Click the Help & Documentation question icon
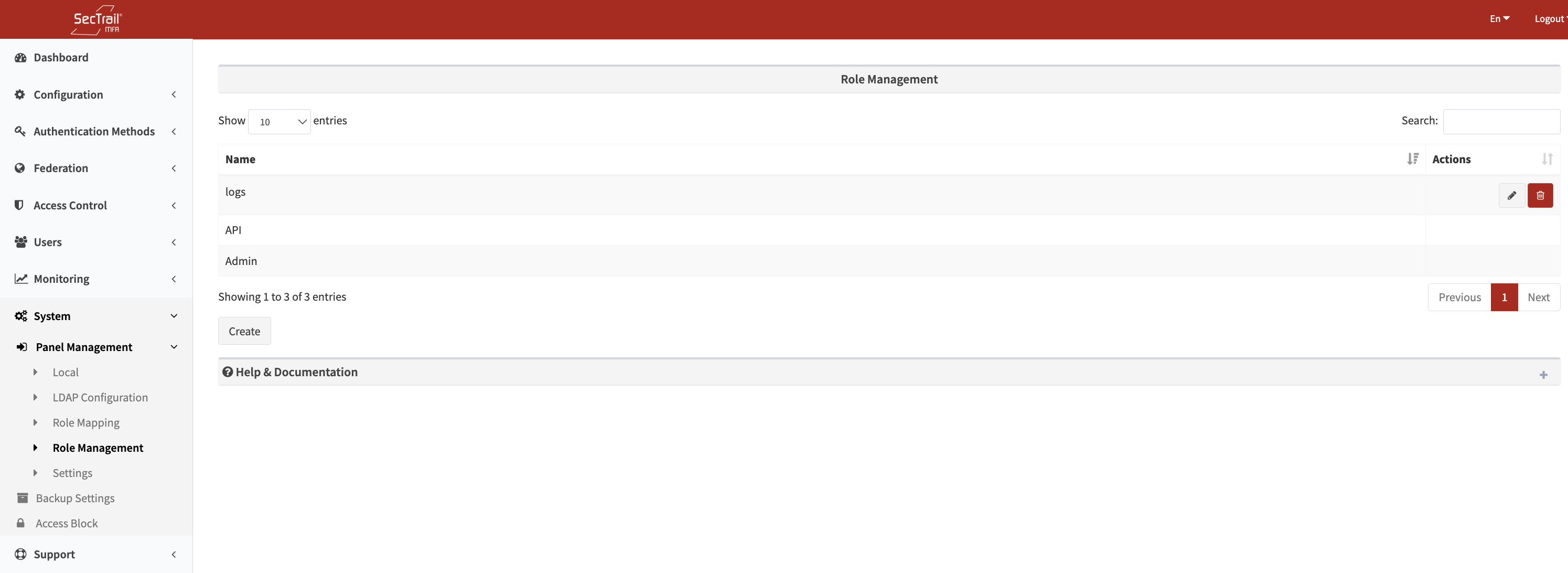This screenshot has height=573, width=1568. 227,372
